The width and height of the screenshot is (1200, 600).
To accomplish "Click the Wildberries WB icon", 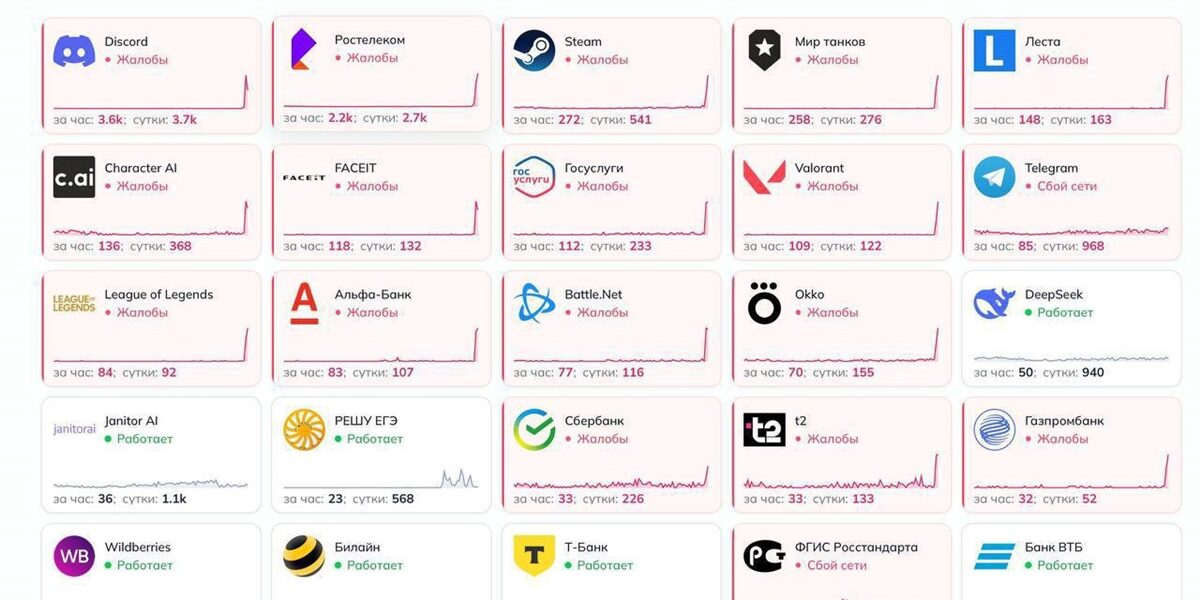I will tap(74, 556).
